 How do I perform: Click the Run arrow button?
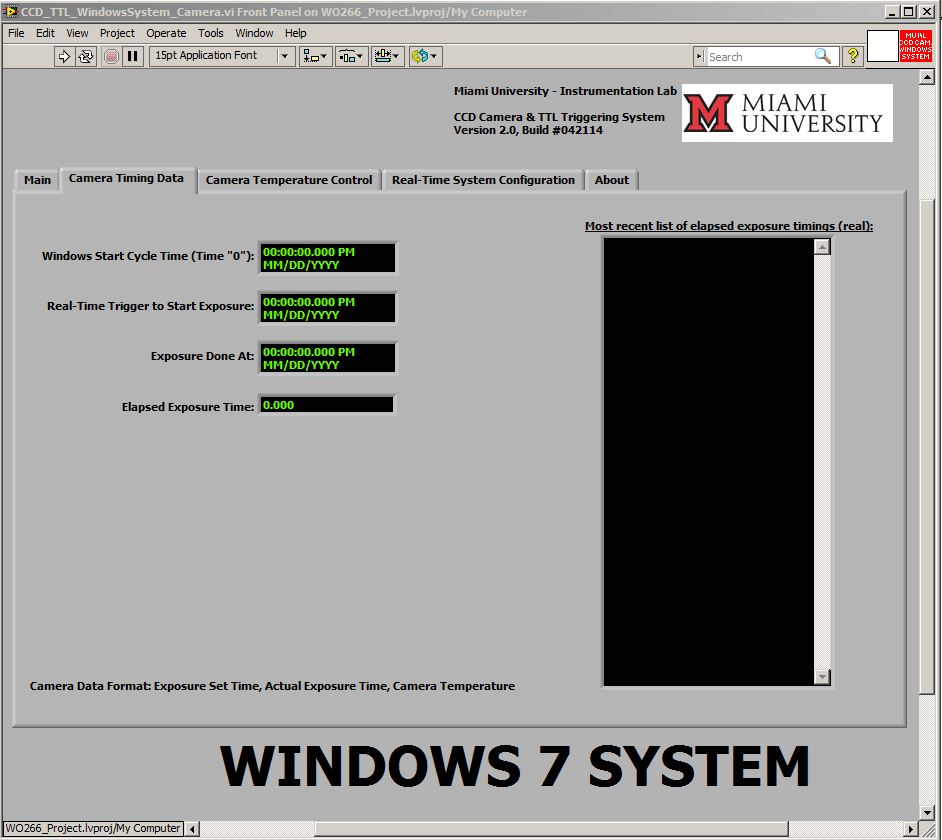pyautogui.click(x=63, y=56)
